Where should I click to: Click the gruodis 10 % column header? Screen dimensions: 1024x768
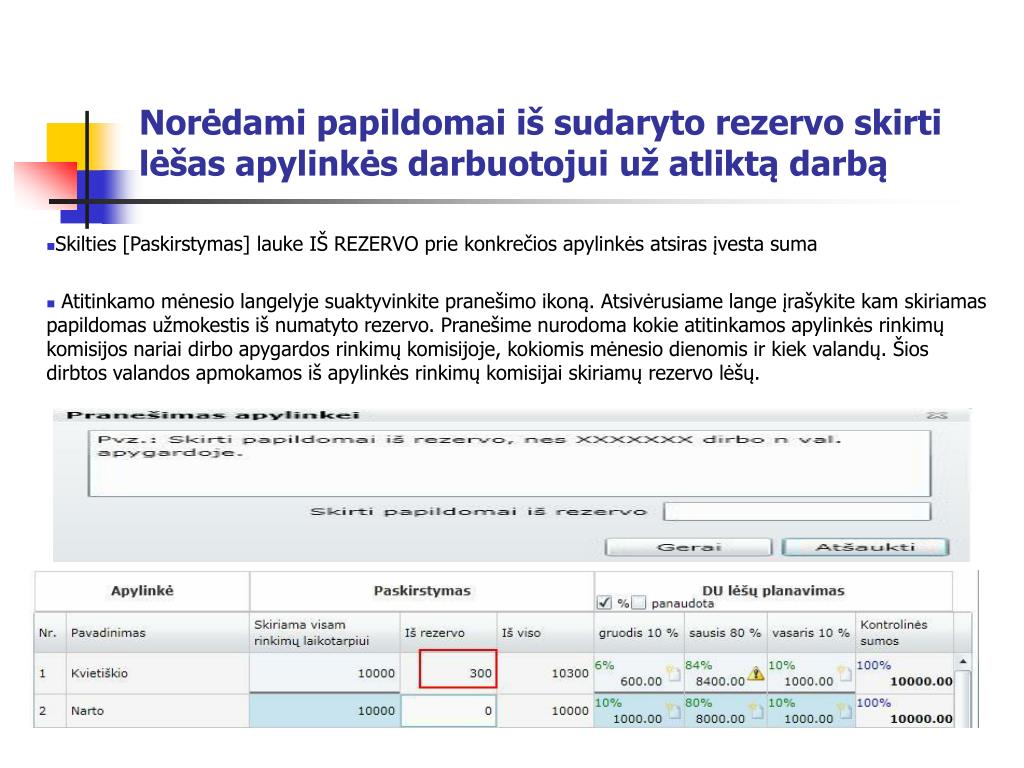pyautogui.click(x=639, y=632)
